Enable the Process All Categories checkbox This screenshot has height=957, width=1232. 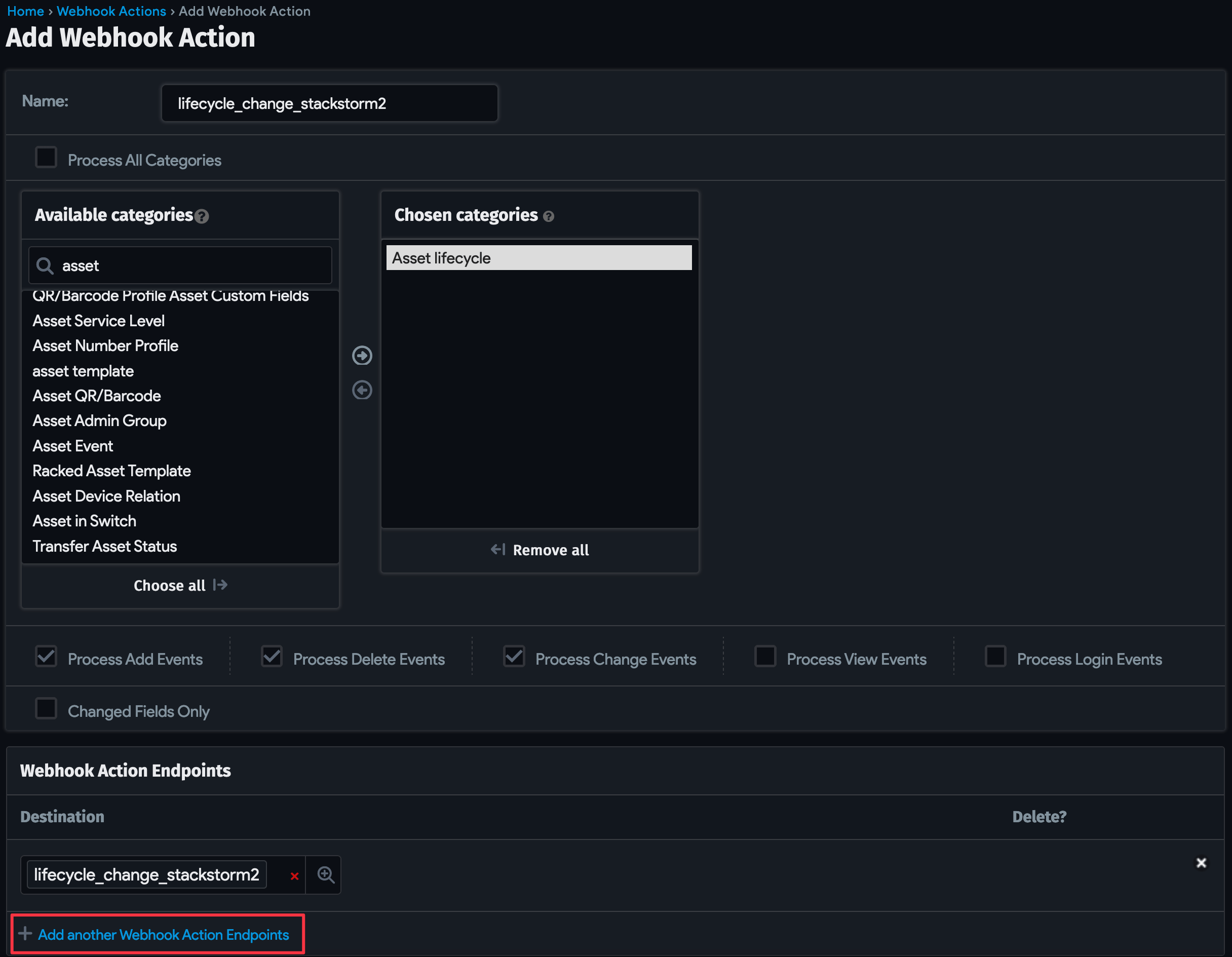[46, 158]
